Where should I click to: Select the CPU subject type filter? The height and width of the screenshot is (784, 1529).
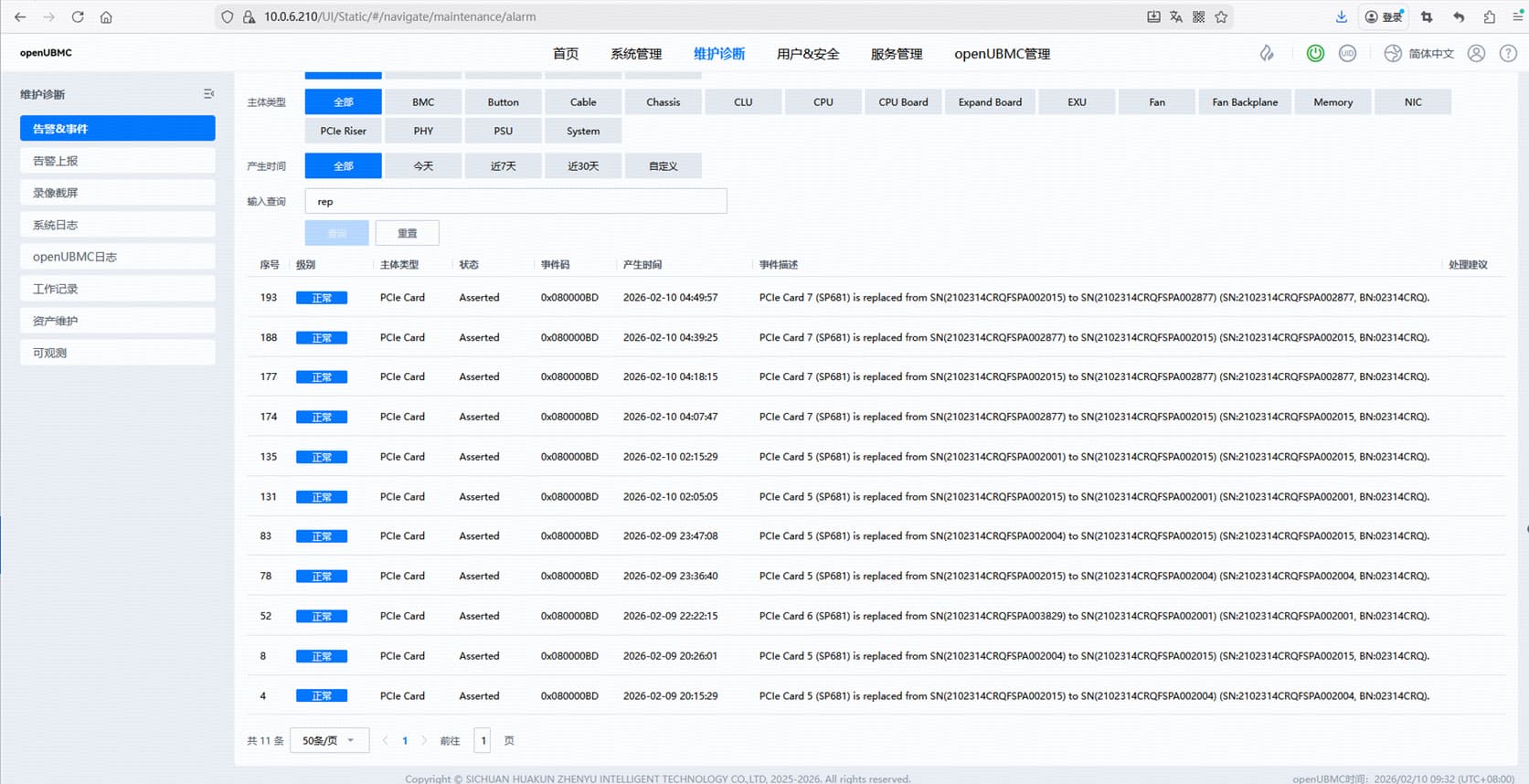coord(823,102)
